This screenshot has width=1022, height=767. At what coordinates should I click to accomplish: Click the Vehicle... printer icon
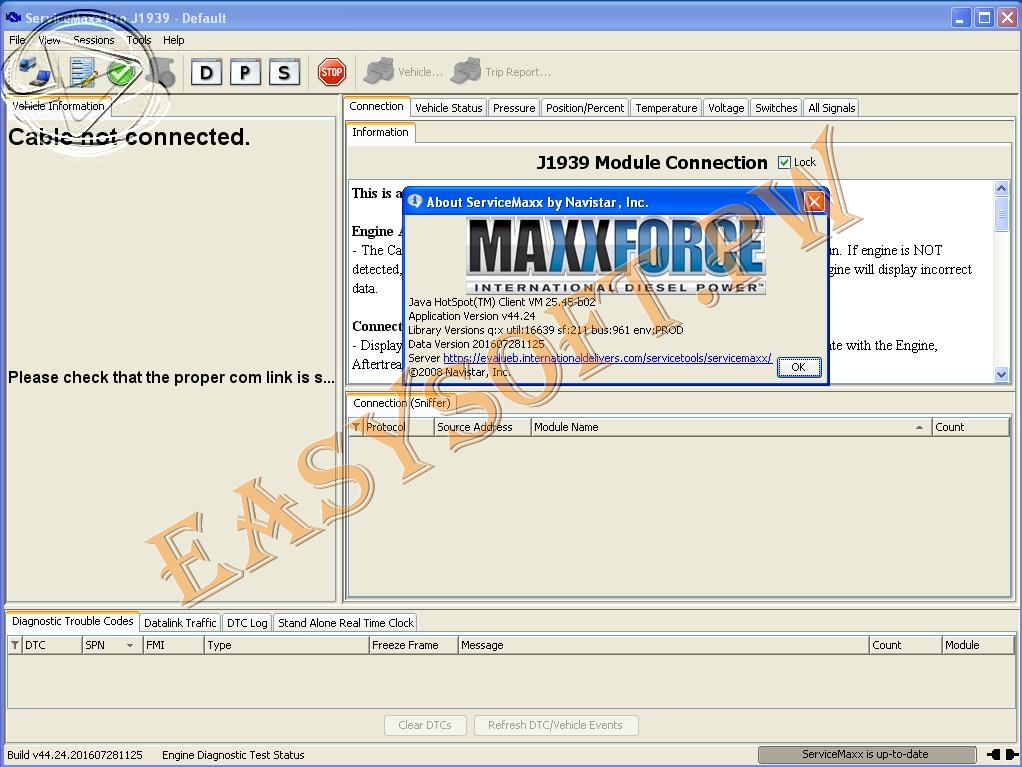coord(378,71)
